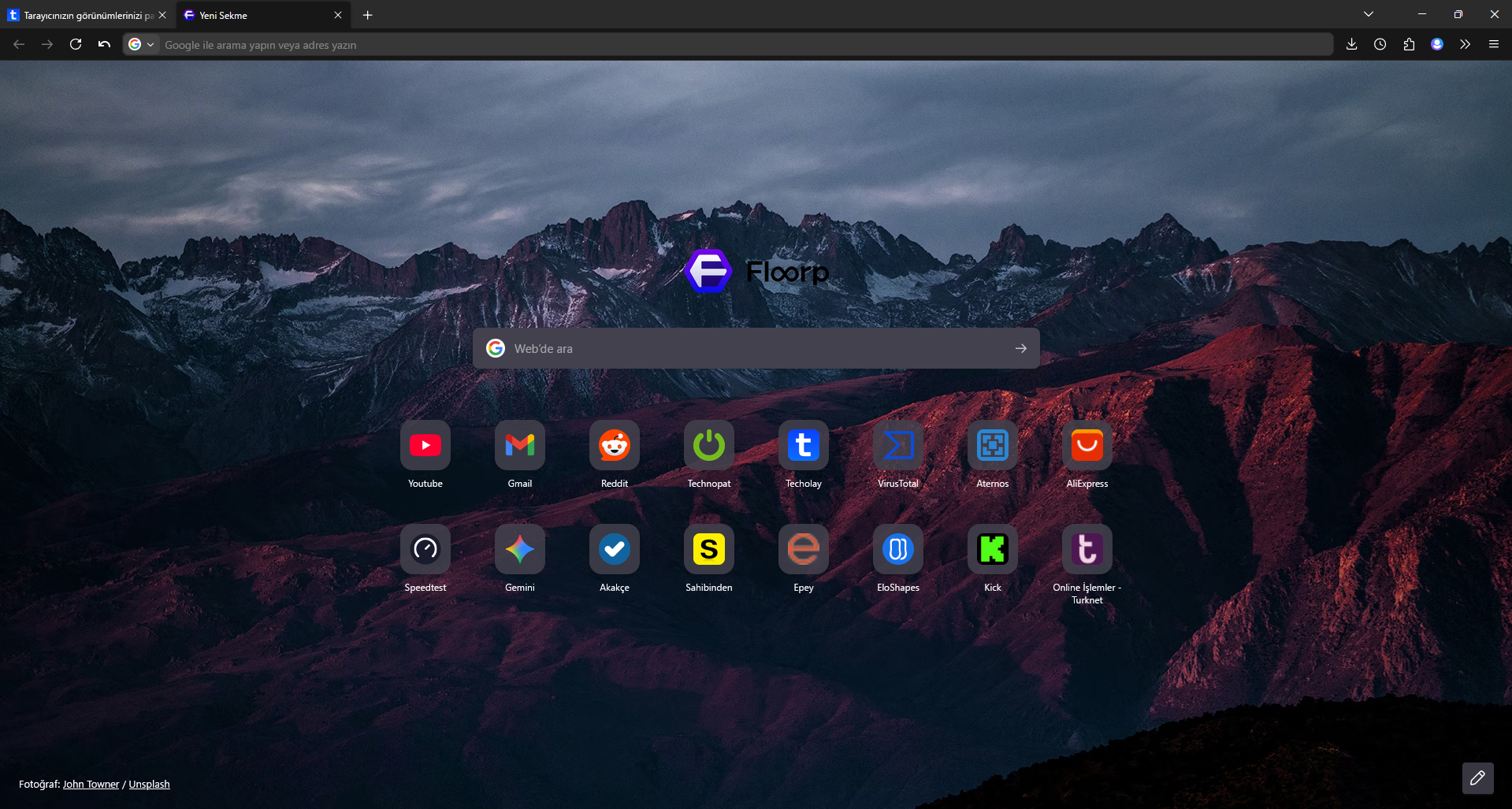Open the downloads panel
This screenshot has height=809, width=1512.
point(1351,44)
